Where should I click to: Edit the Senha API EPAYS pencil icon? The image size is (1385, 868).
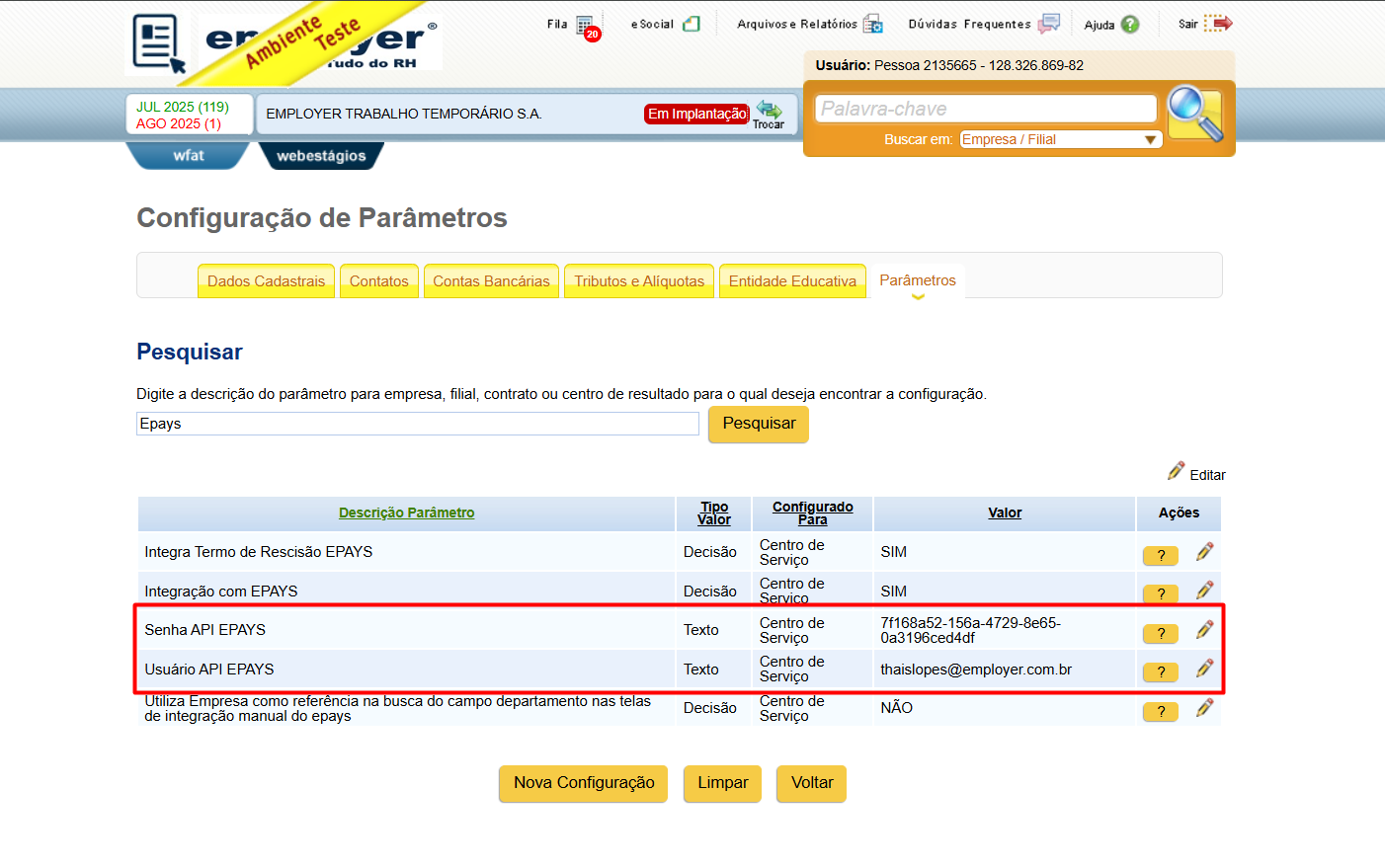click(1204, 630)
